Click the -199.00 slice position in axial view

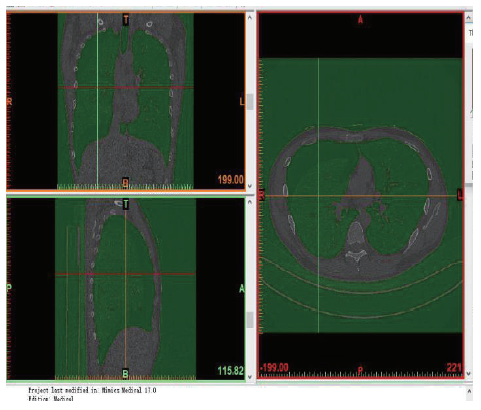pyautogui.click(x=274, y=367)
